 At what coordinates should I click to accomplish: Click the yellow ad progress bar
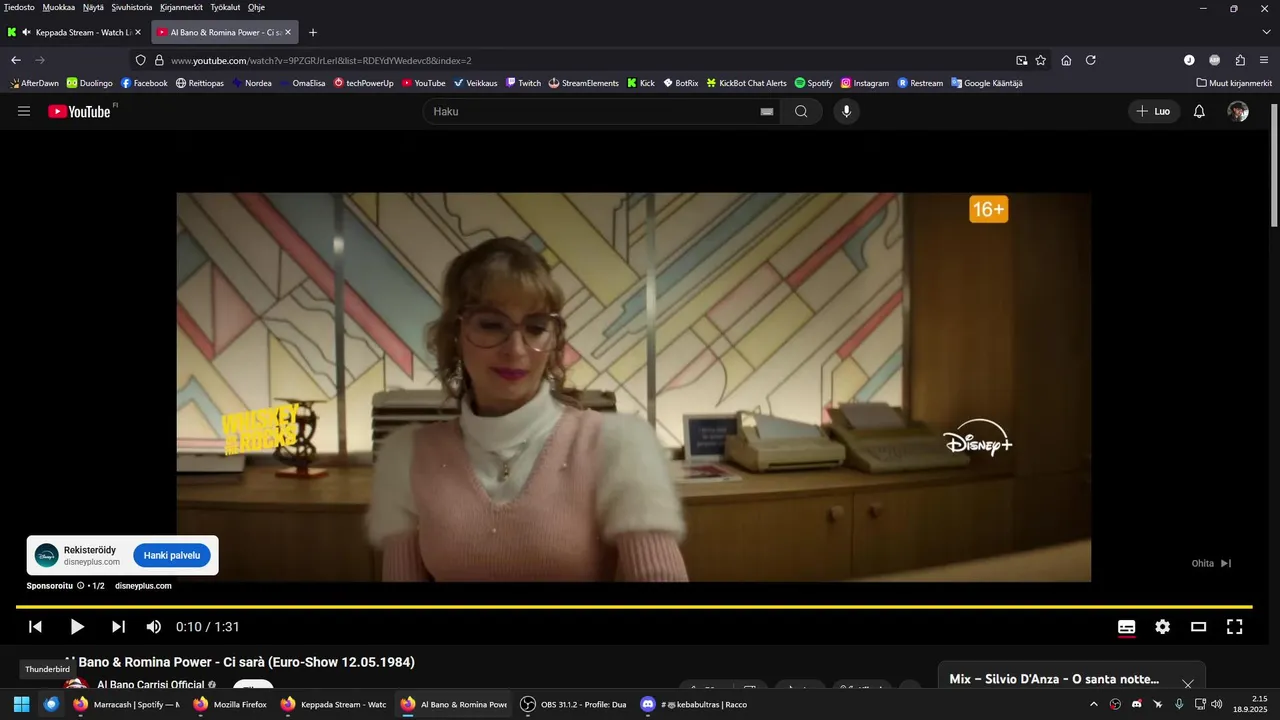click(634, 607)
